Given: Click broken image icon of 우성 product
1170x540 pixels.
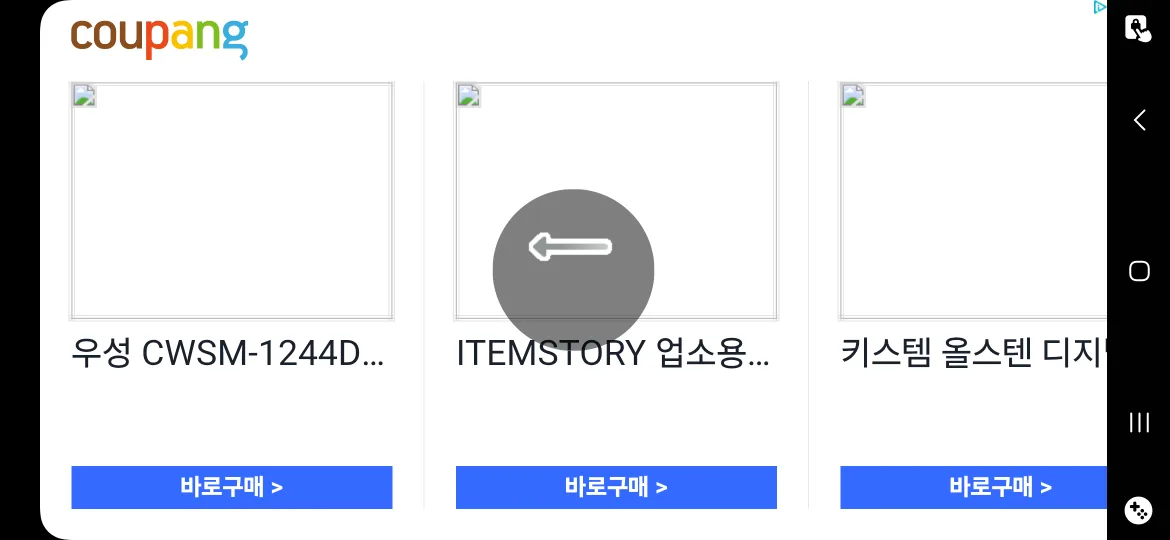Looking at the screenshot, I should pyautogui.click(x=84, y=95).
